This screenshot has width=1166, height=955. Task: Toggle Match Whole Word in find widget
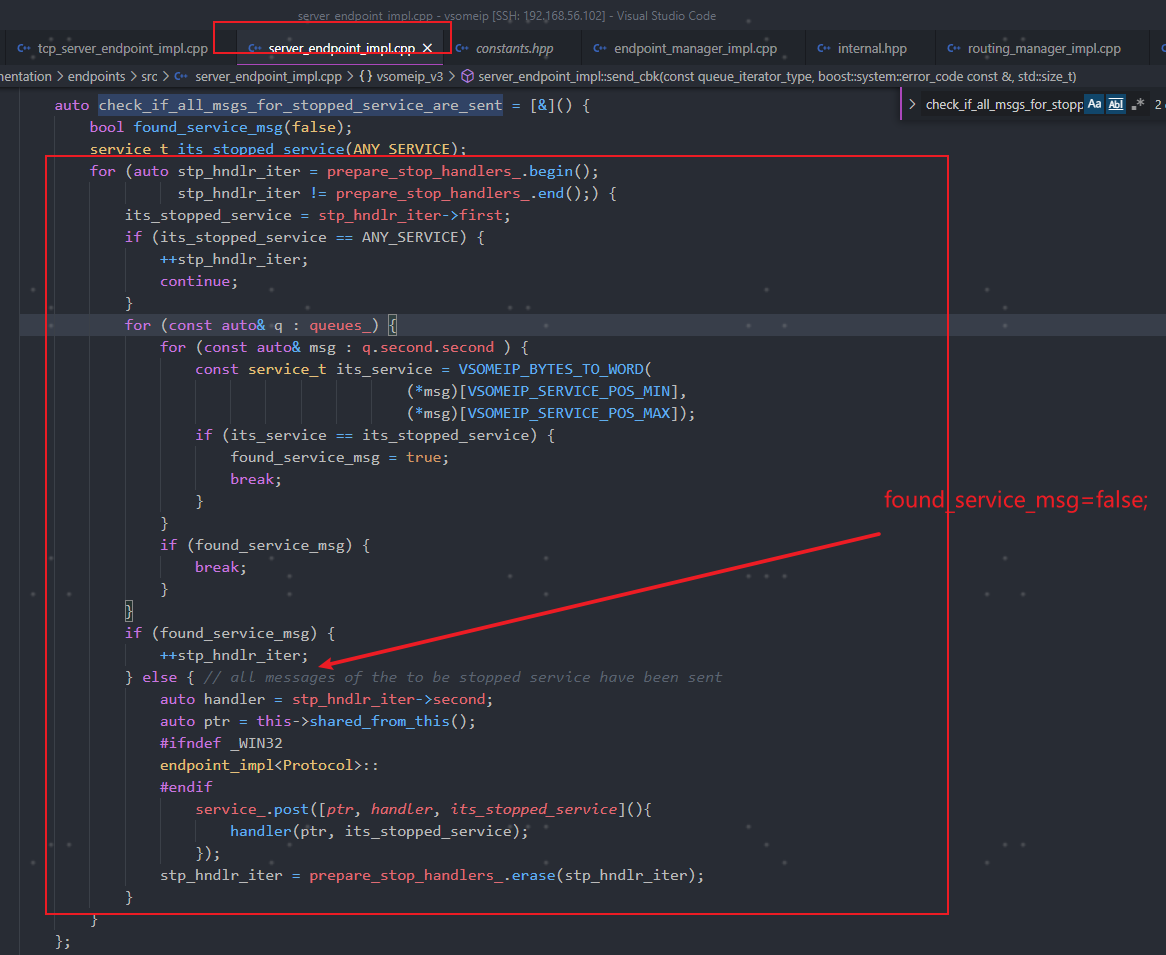point(1115,104)
